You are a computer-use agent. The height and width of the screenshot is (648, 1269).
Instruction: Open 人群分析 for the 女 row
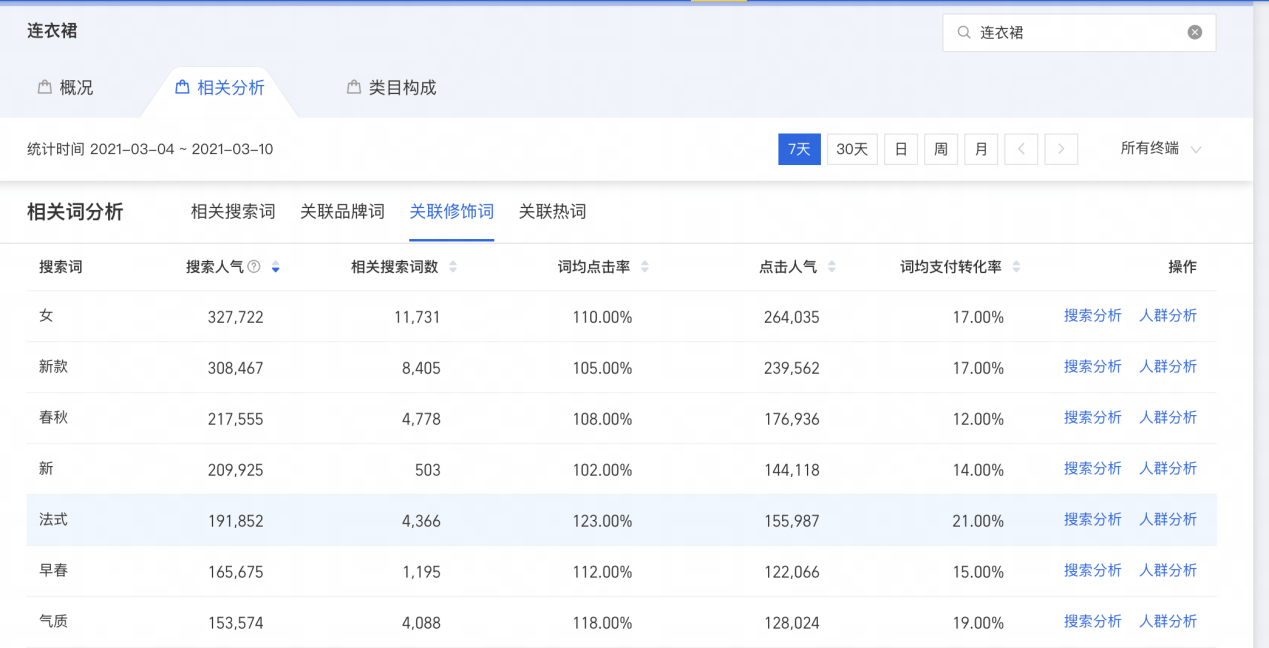1168,315
